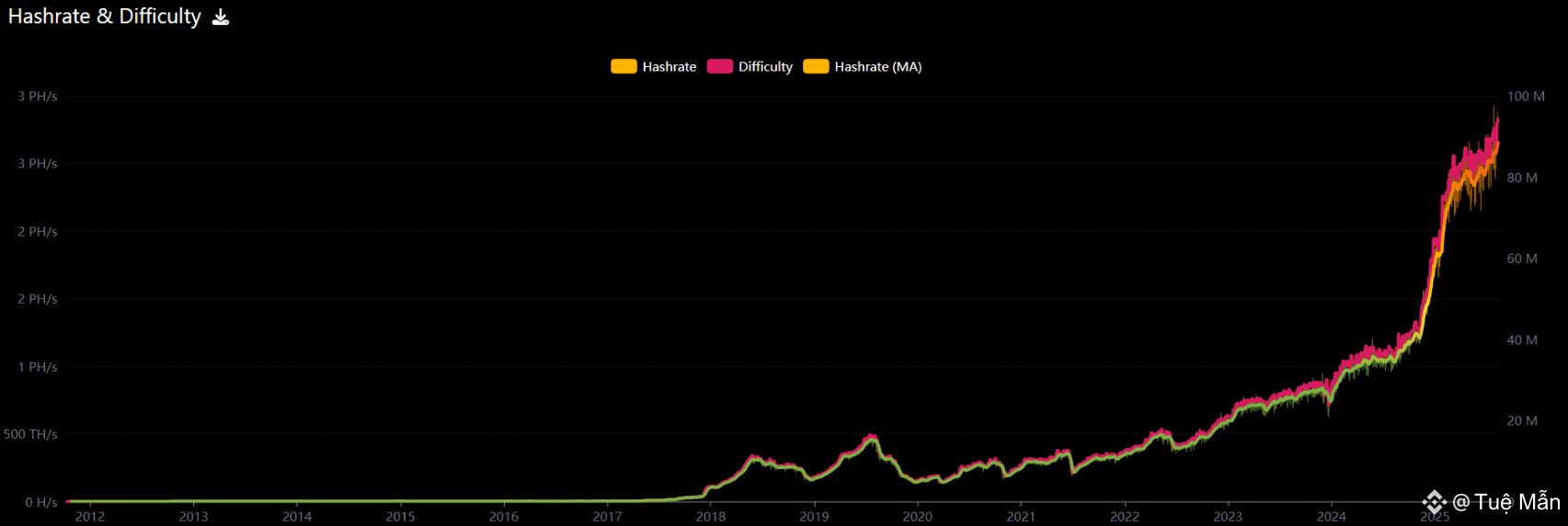Click the "1 PH/s" left axis label
The height and width of the screenshot is (526, 1568).
coord(38,367)
